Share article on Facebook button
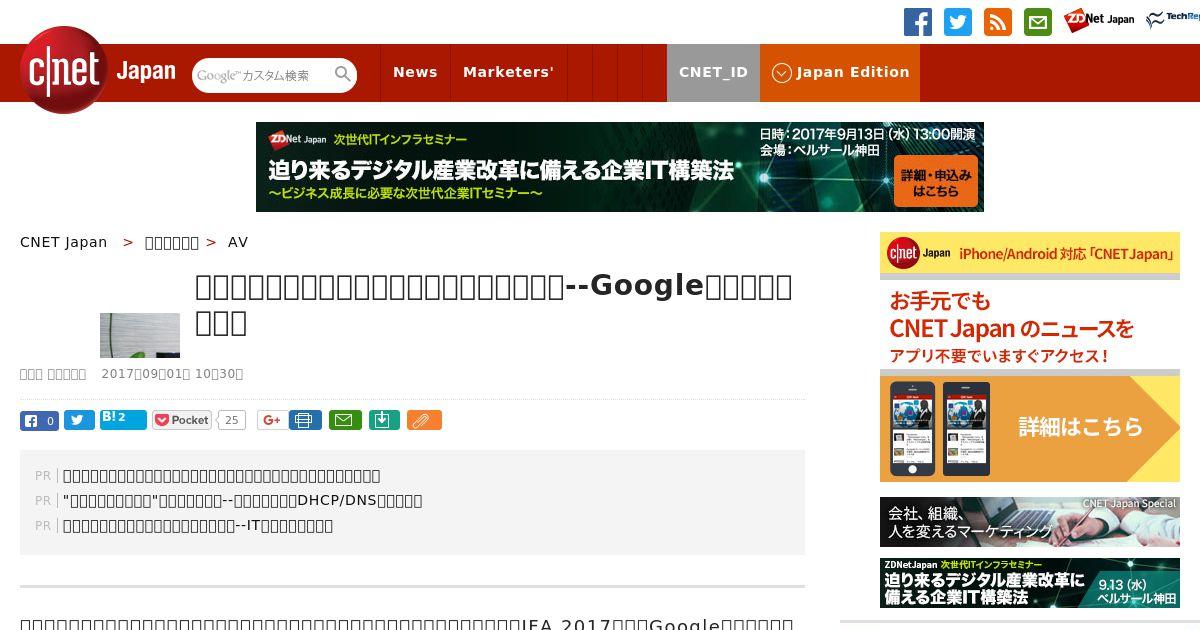Screen dimensions: 1200x630 (39, 420)
